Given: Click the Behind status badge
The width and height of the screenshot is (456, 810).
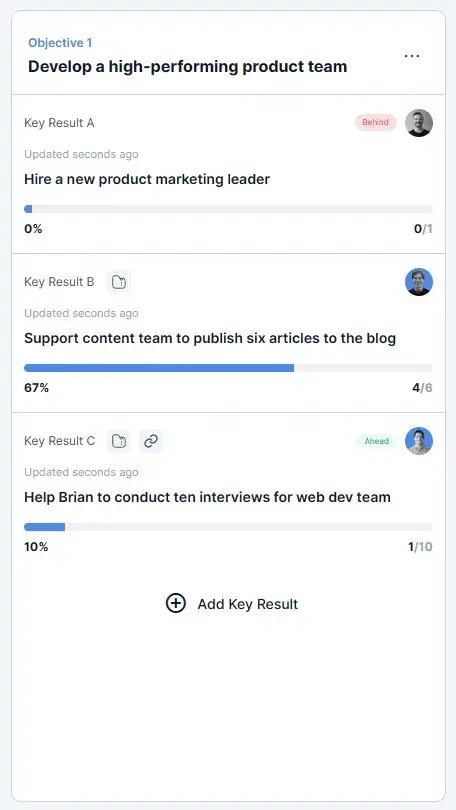Looking at the screenshot, I should tap(375, 123).
